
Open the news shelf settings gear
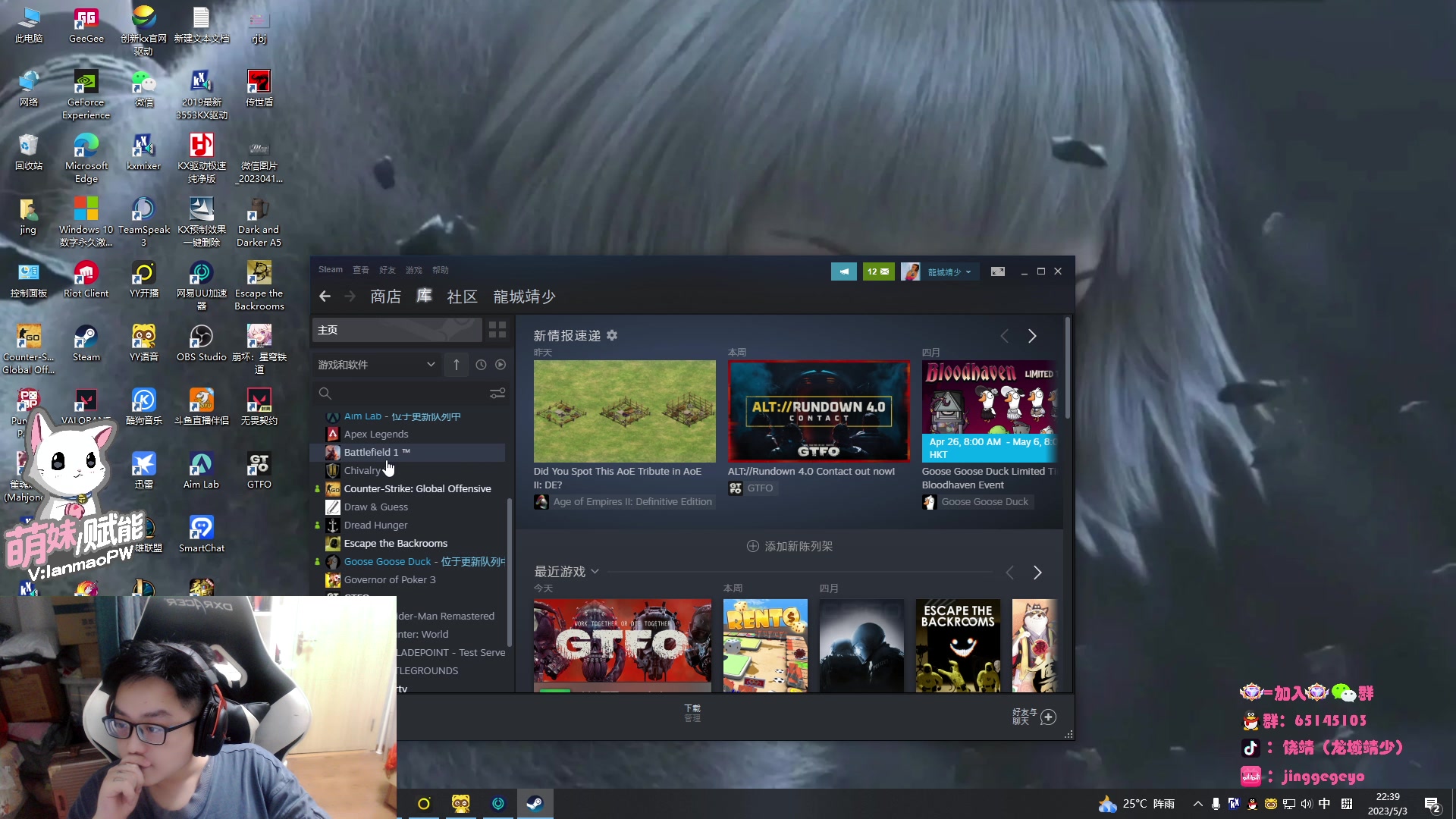click(612, 335)
